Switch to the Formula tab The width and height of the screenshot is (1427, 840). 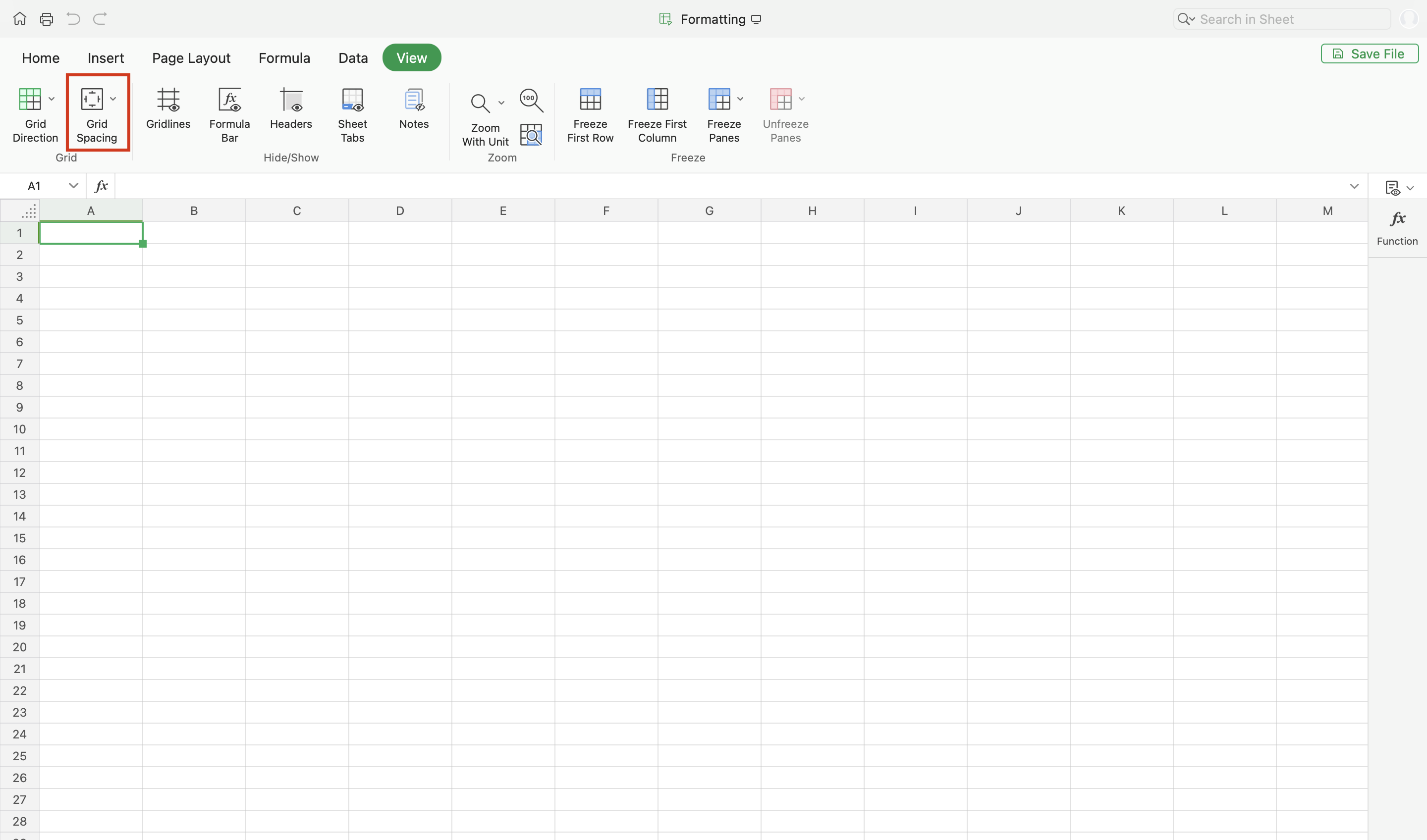point(284,58)
